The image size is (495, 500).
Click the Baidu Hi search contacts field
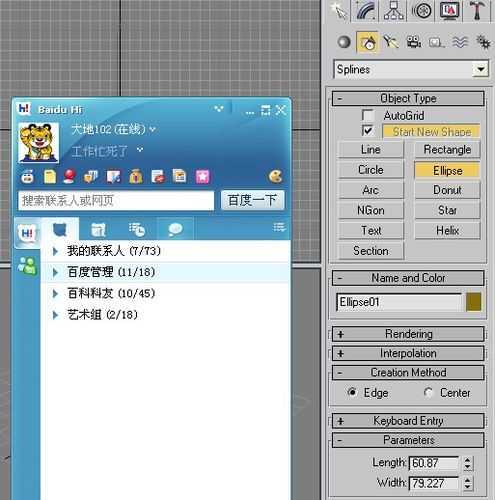[116, 200]
